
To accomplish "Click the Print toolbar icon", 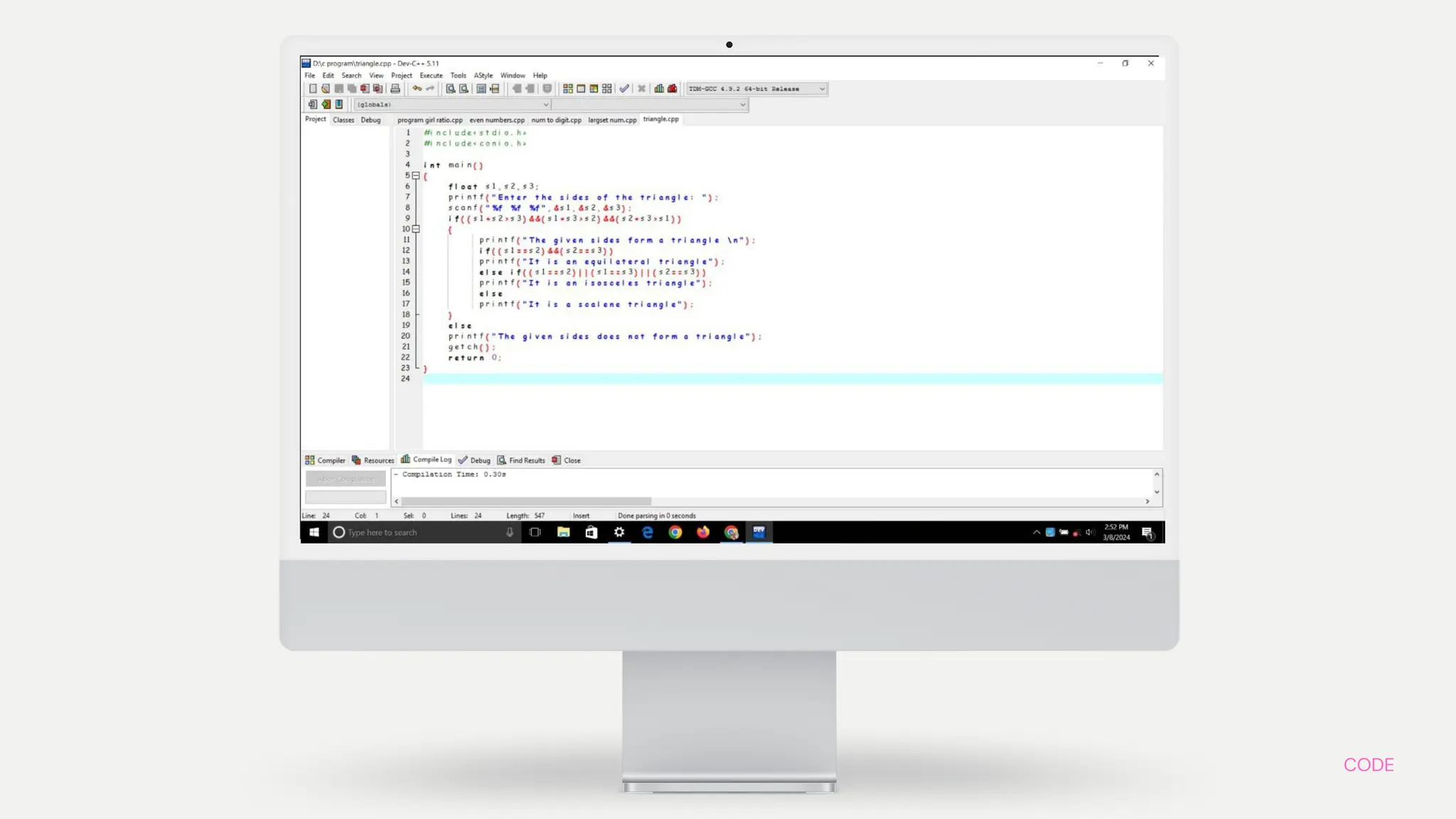I will coord(395,89).
